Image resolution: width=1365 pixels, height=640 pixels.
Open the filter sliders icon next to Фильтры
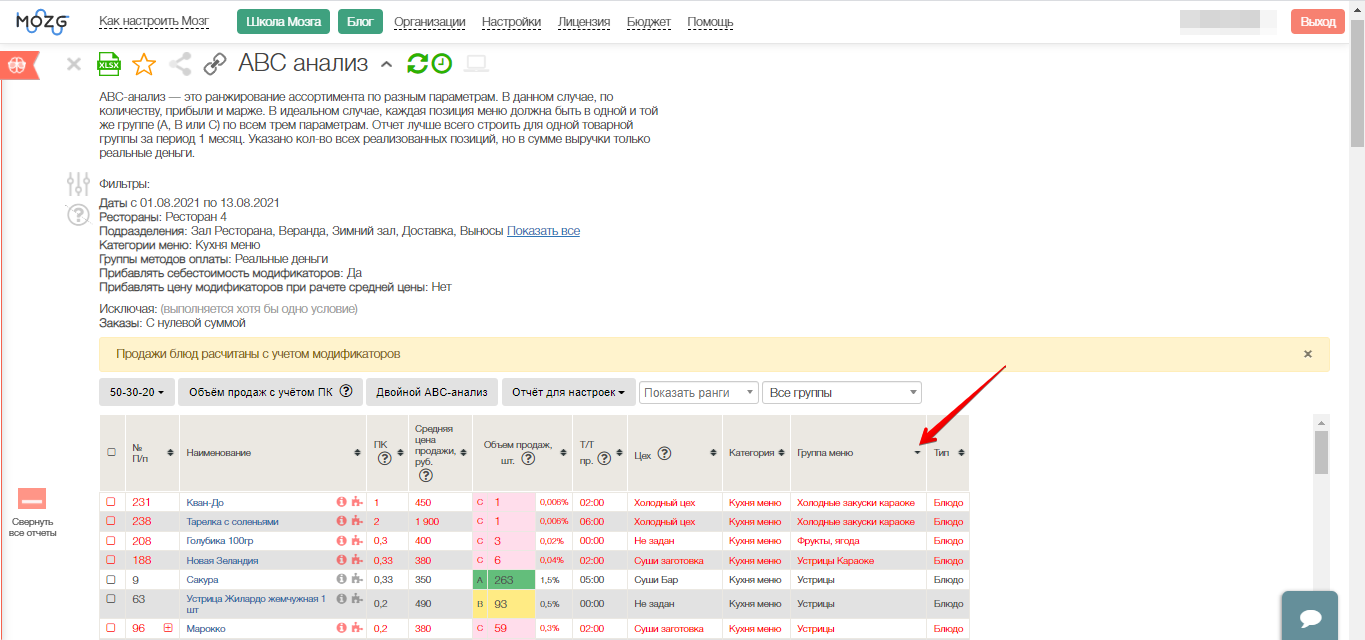click(x=78, y=184)
